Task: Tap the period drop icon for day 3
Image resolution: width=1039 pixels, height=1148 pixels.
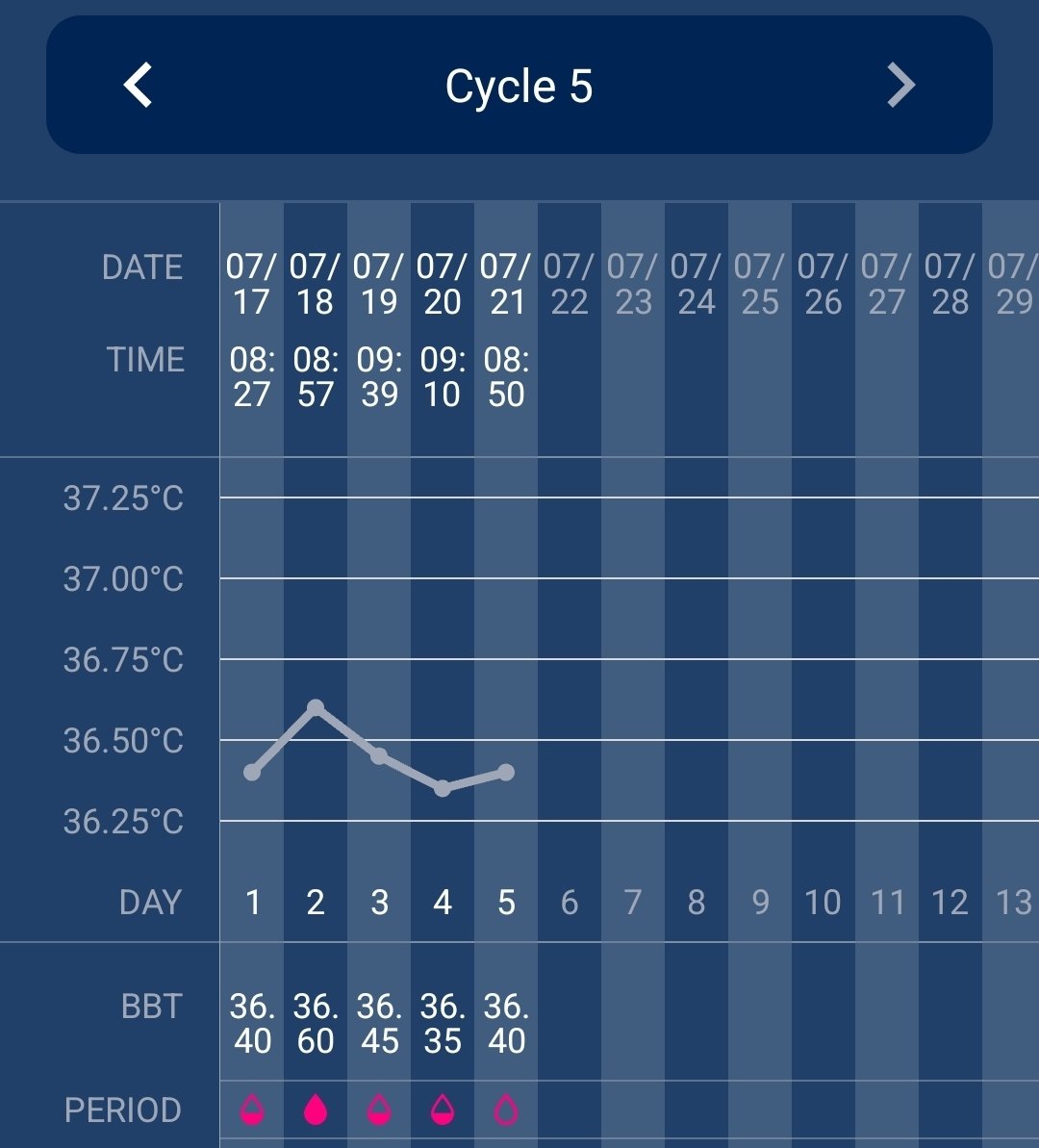Action: (379, 1110)
